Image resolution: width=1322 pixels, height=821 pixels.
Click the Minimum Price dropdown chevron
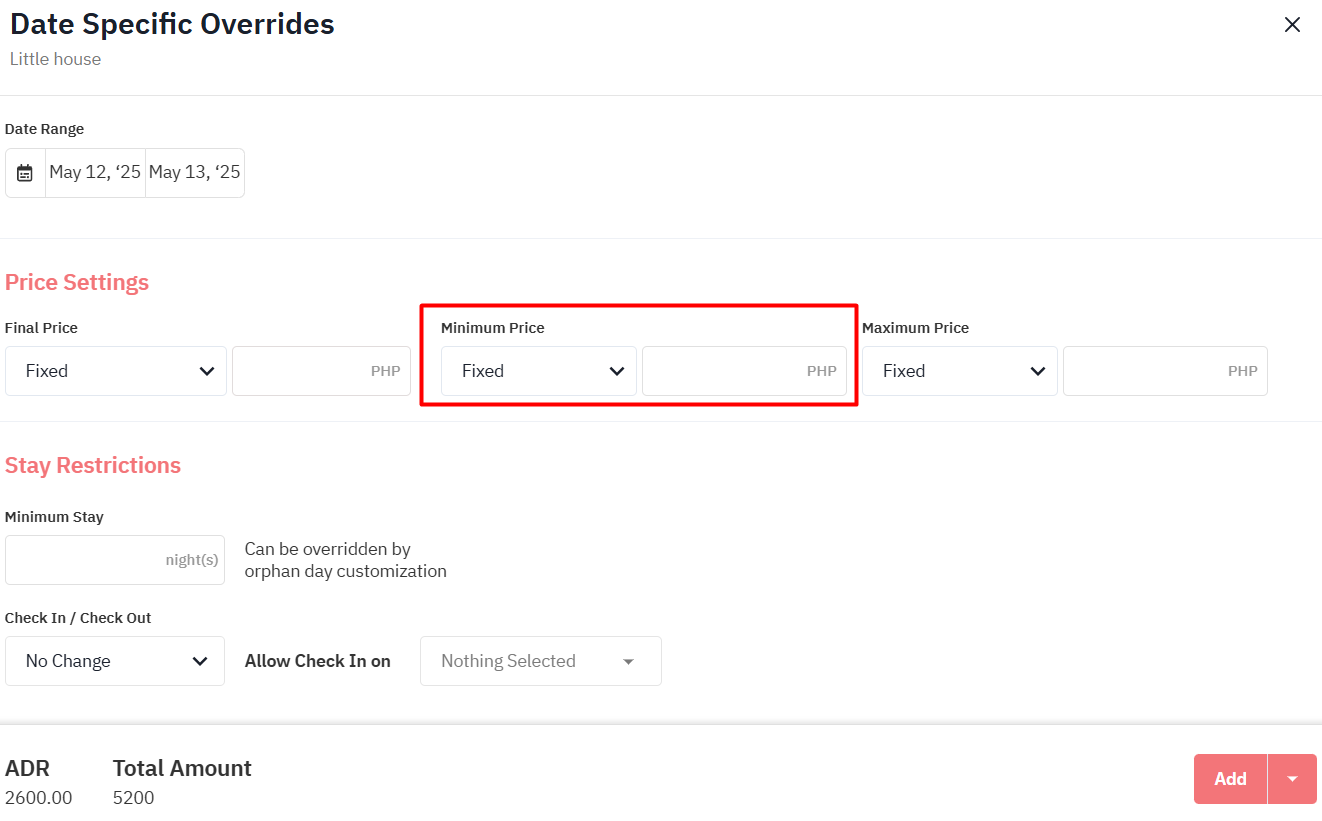click(x=617, y=371)
